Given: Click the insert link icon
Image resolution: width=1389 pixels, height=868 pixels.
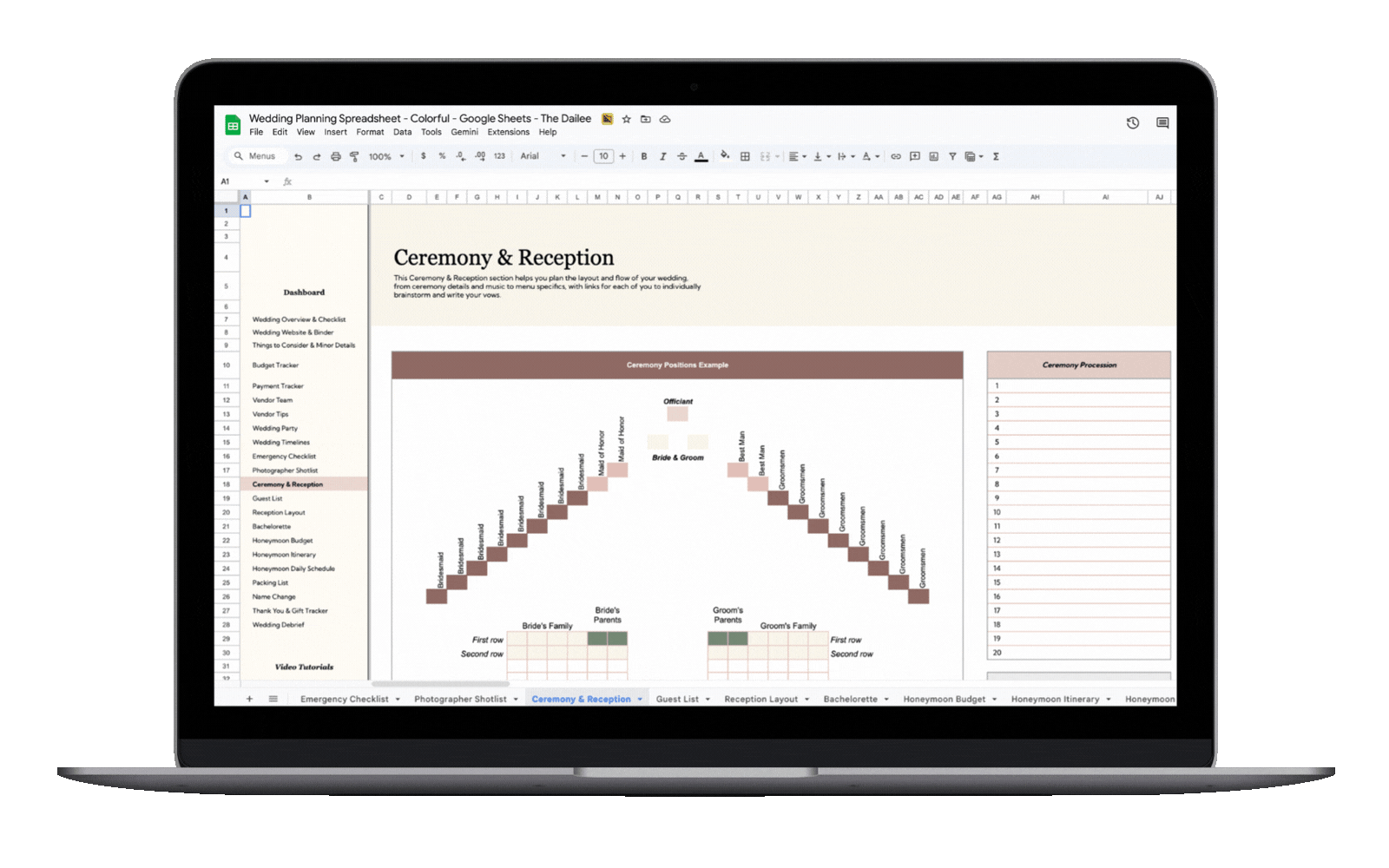Looking at the screenshot, I should pos(895,157).
